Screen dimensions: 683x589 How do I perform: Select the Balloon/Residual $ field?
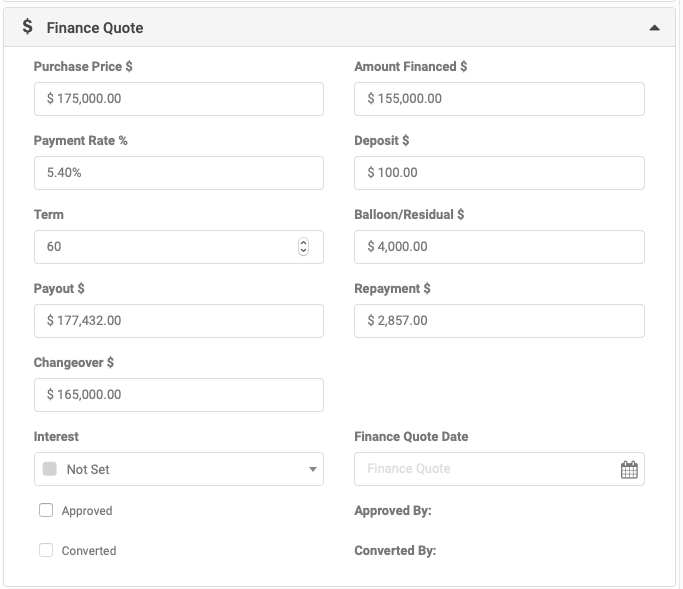point(499,247)
